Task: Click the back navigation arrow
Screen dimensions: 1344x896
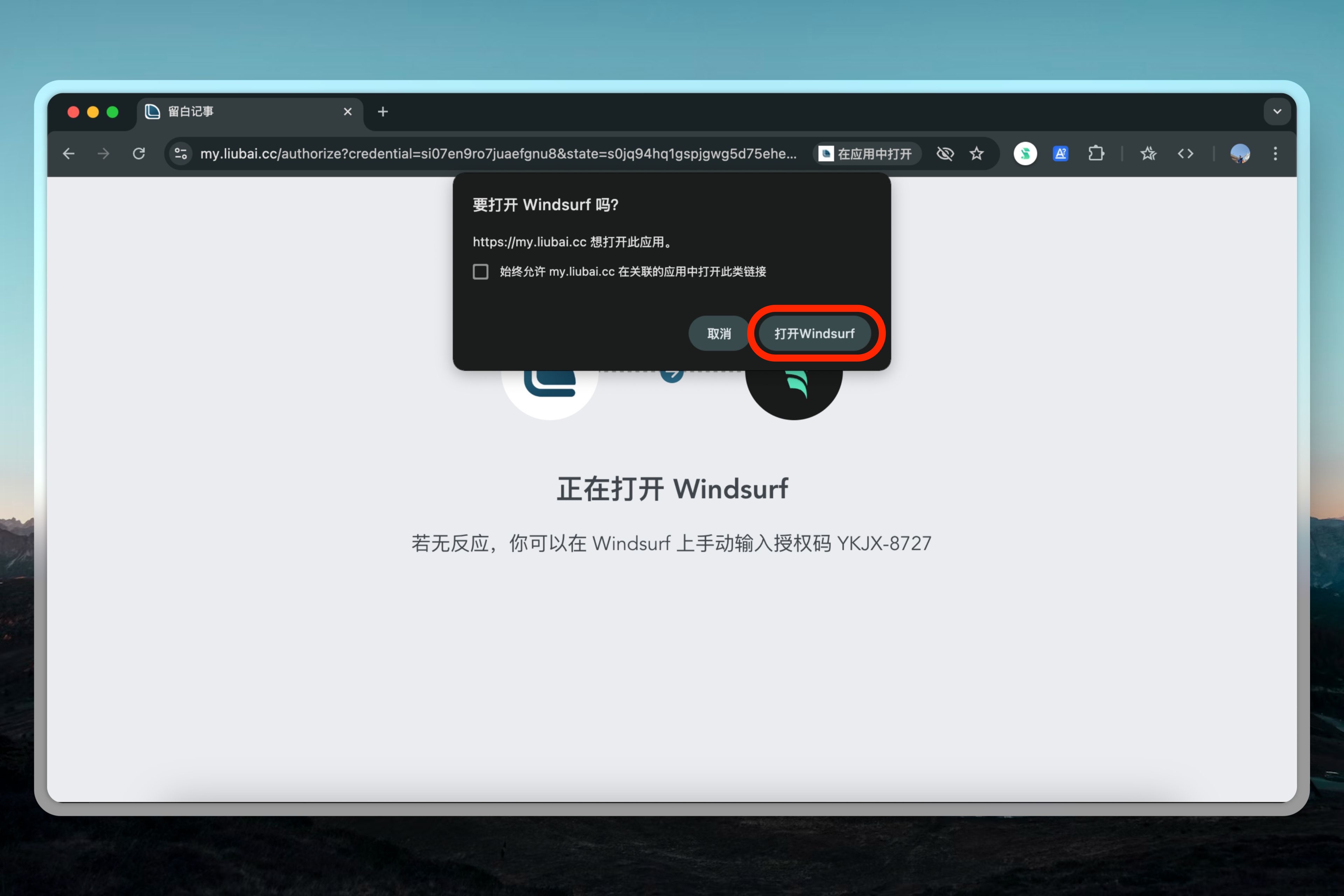Action: tap(69, 154)
